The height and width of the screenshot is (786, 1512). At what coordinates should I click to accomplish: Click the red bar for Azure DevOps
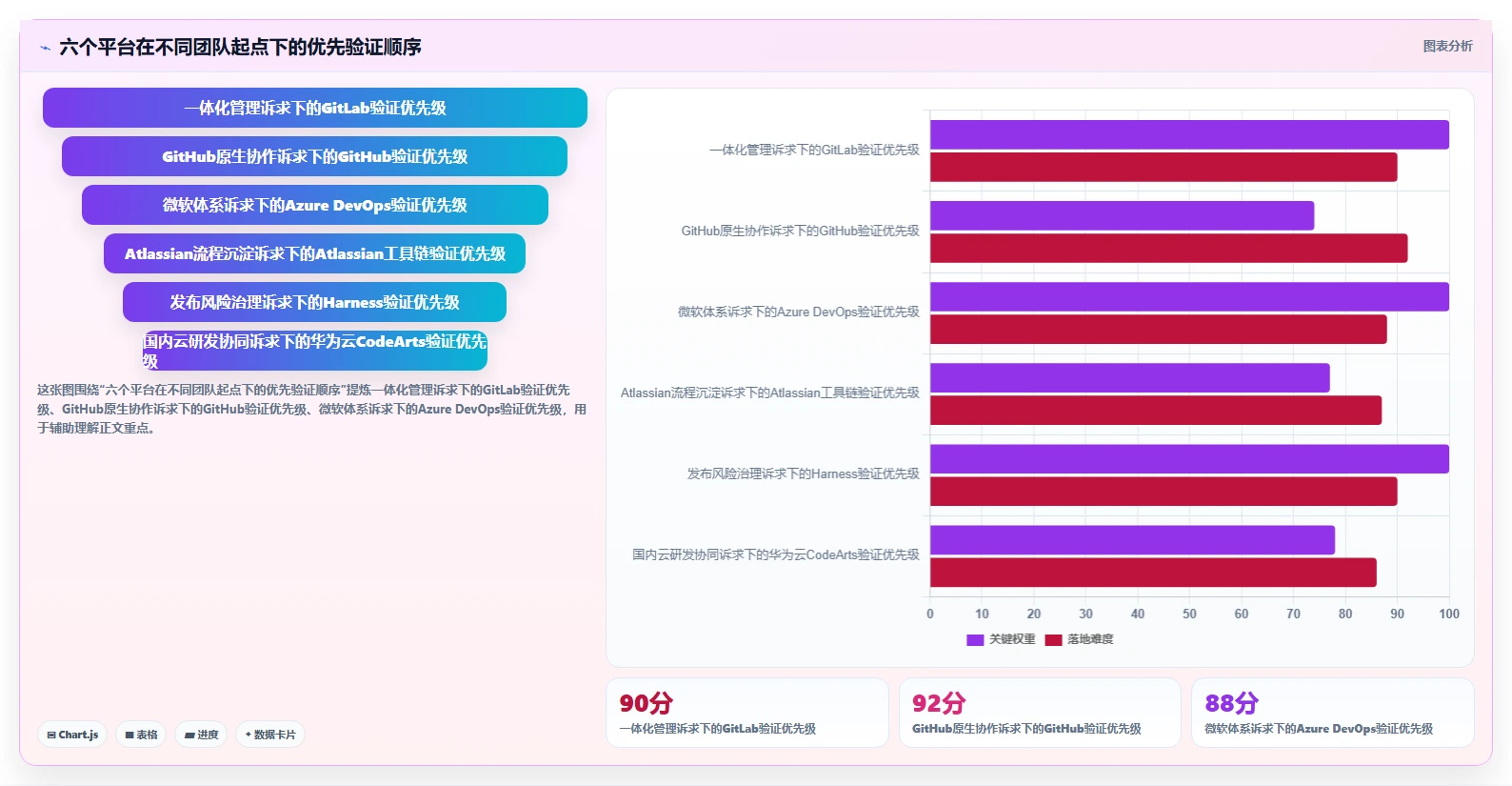pyautogui.click(x=1159, y=329)
